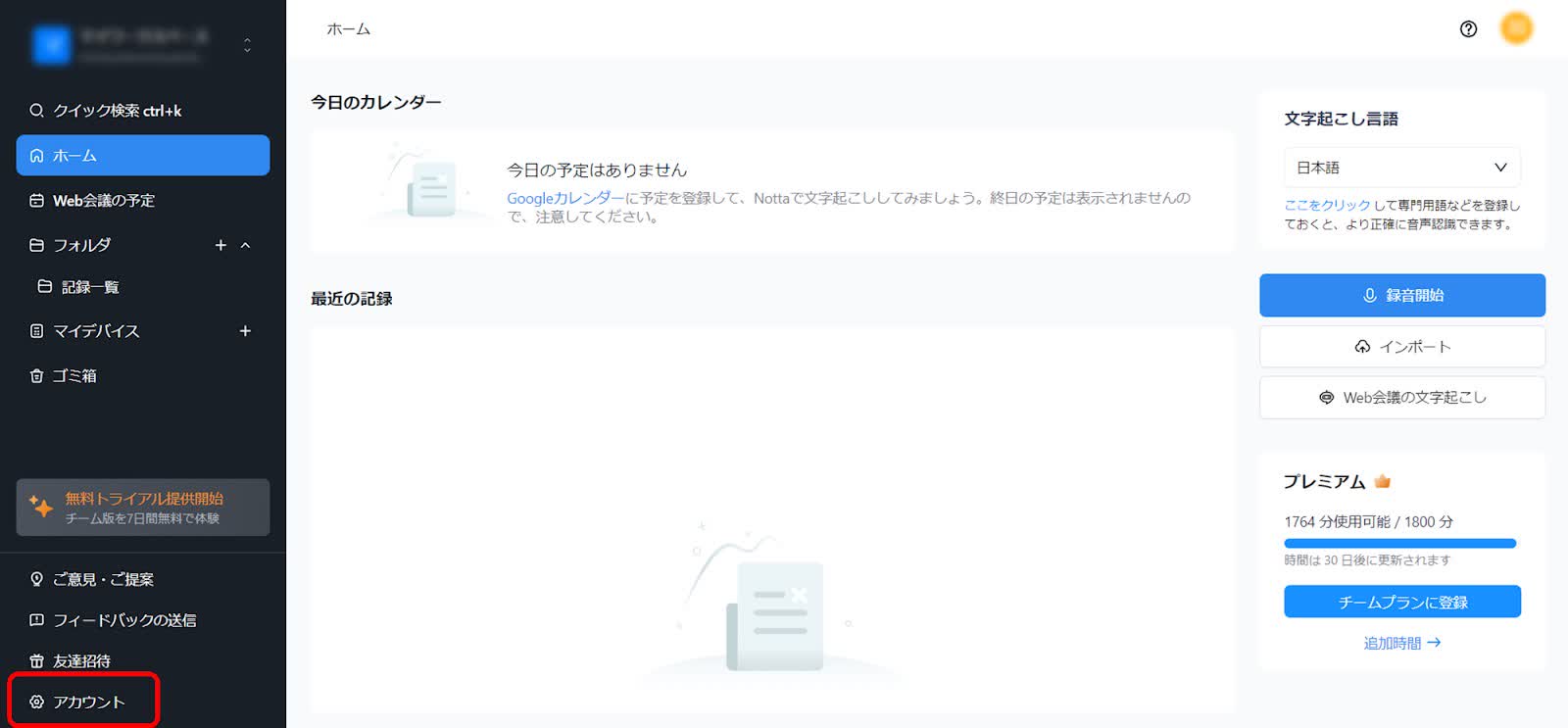Select the ホーム menu item
The width and height of the screenshot is (1568, 728).
click(143, 156)
